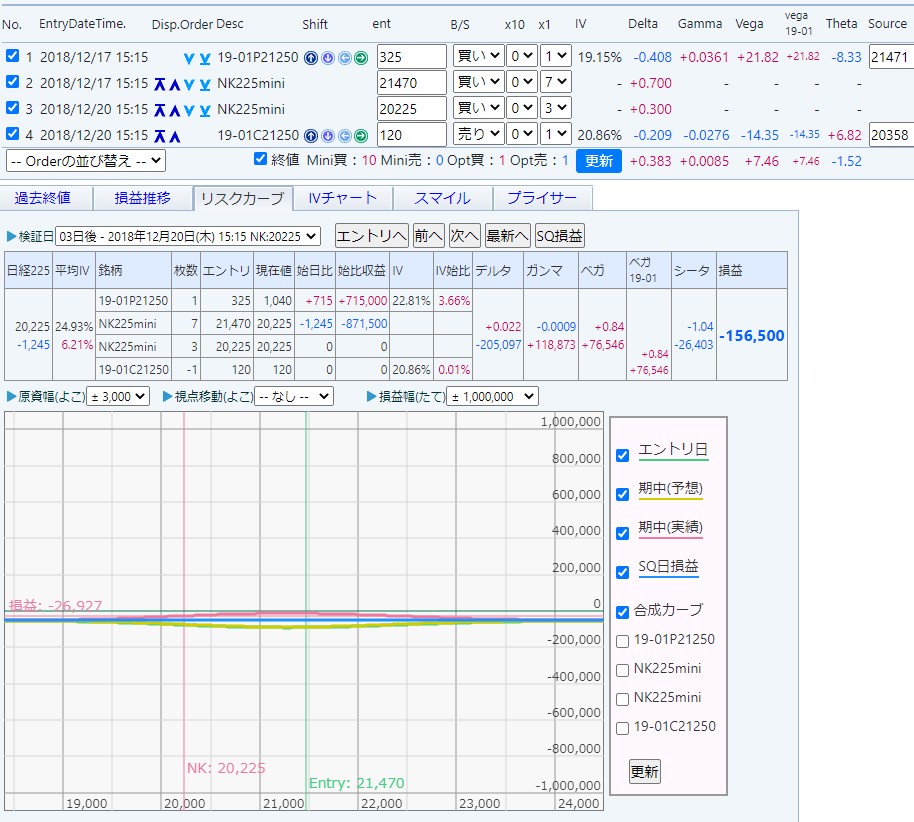Open x10 dropdown for order row 3
The height and width of the screenshot is (822, 914).
pos(521,108)
